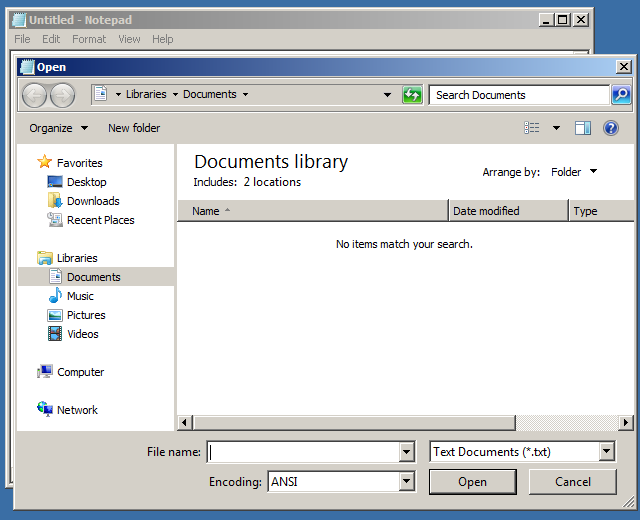Sort by the Name column header

click(313, 211)
